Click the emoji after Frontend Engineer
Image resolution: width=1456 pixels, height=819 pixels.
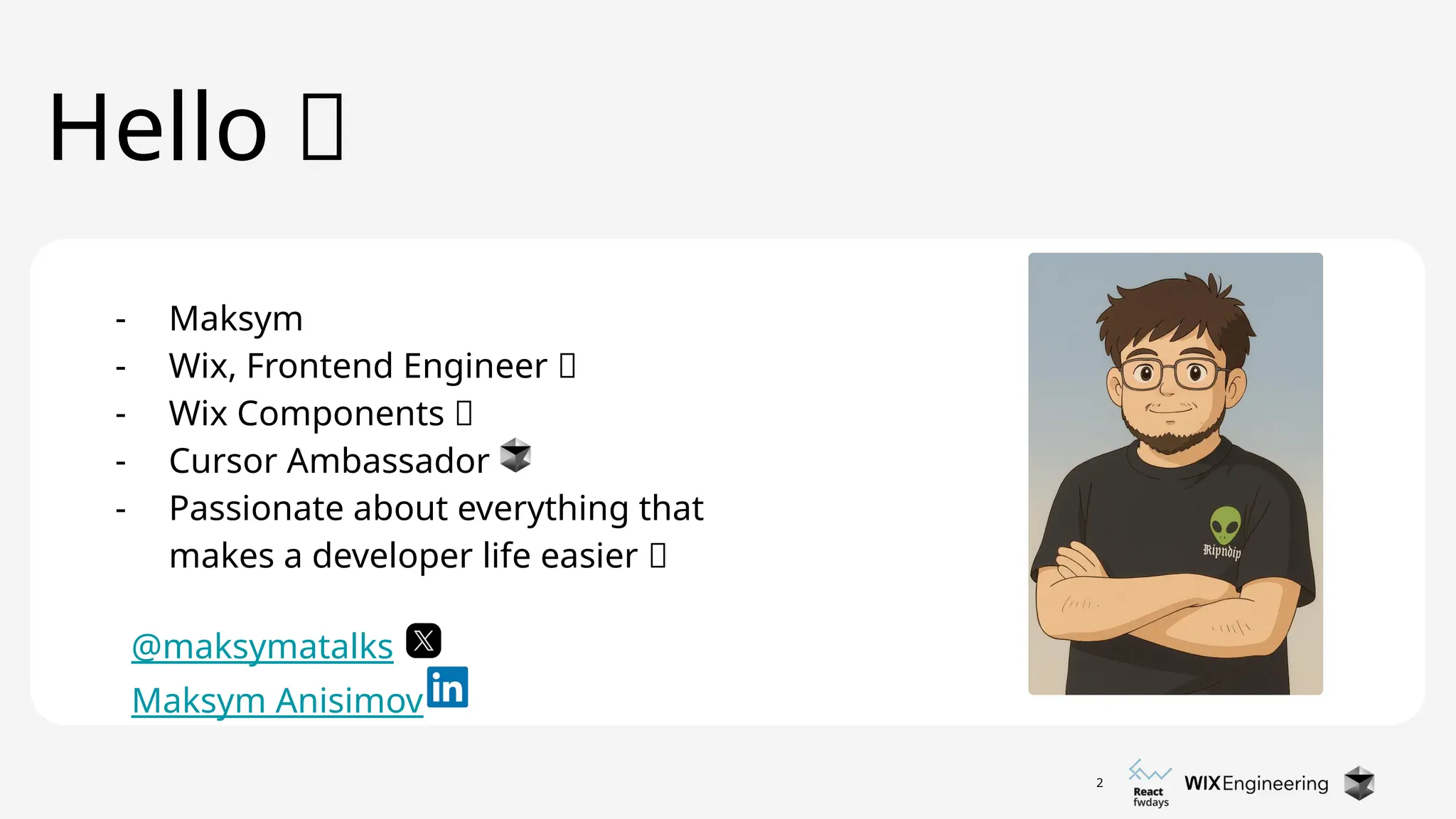[567, 365]
